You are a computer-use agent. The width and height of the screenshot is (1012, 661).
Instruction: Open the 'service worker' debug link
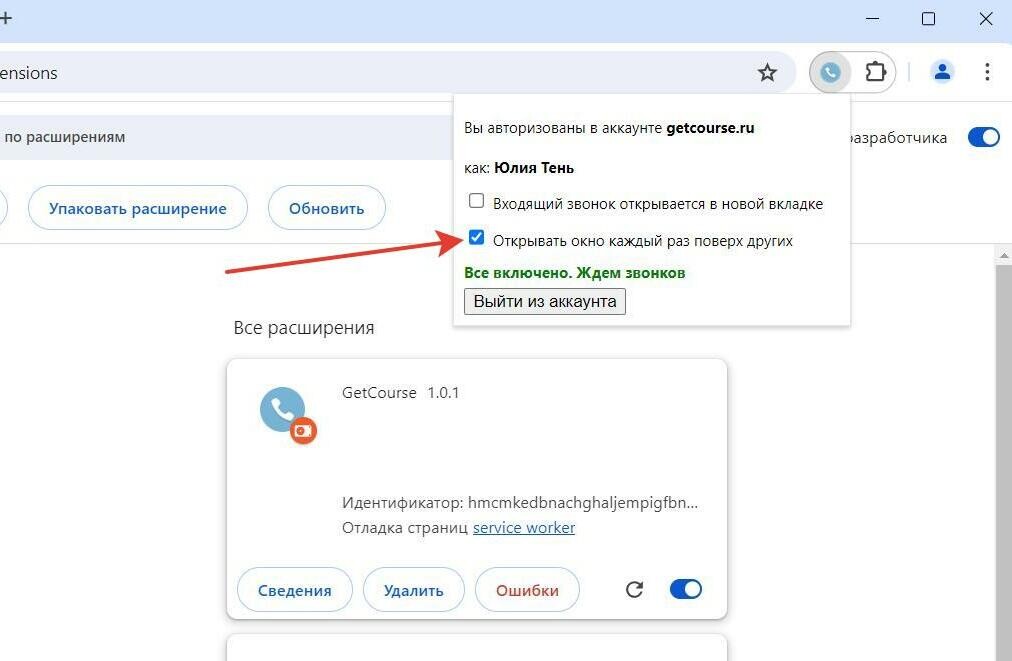524,528
